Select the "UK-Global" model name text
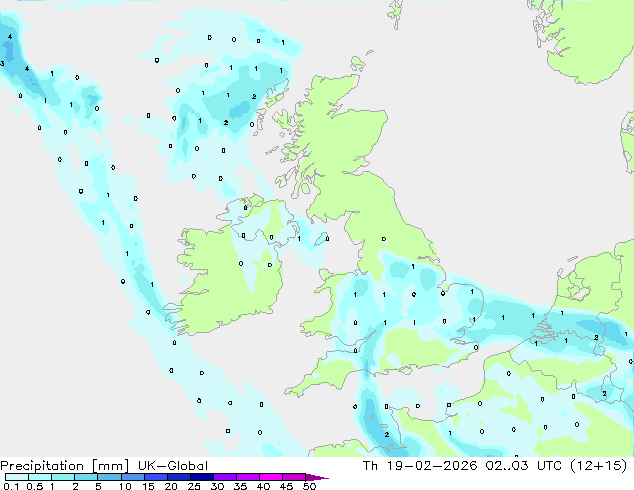 coord(173,466)
